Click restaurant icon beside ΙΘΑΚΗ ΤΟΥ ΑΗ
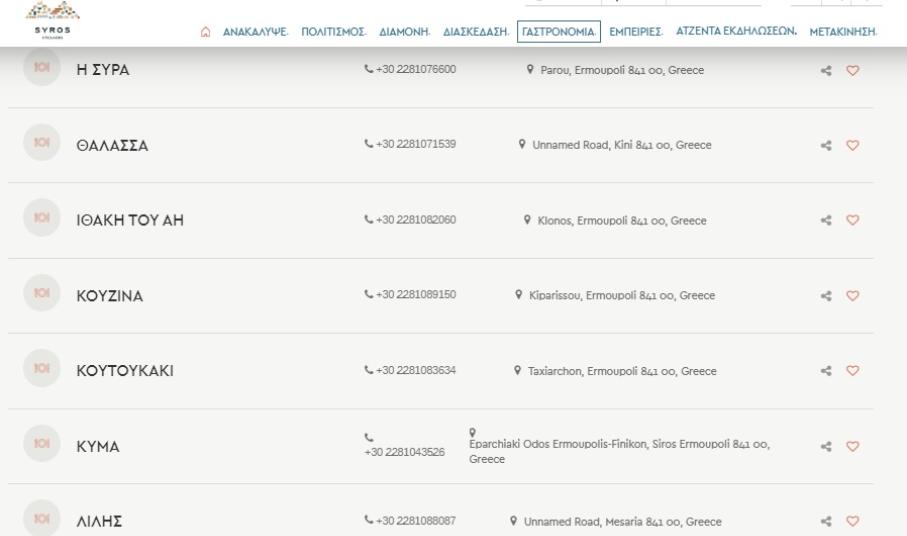This screenshot has width=907, height=536. (x=43, y=220)
